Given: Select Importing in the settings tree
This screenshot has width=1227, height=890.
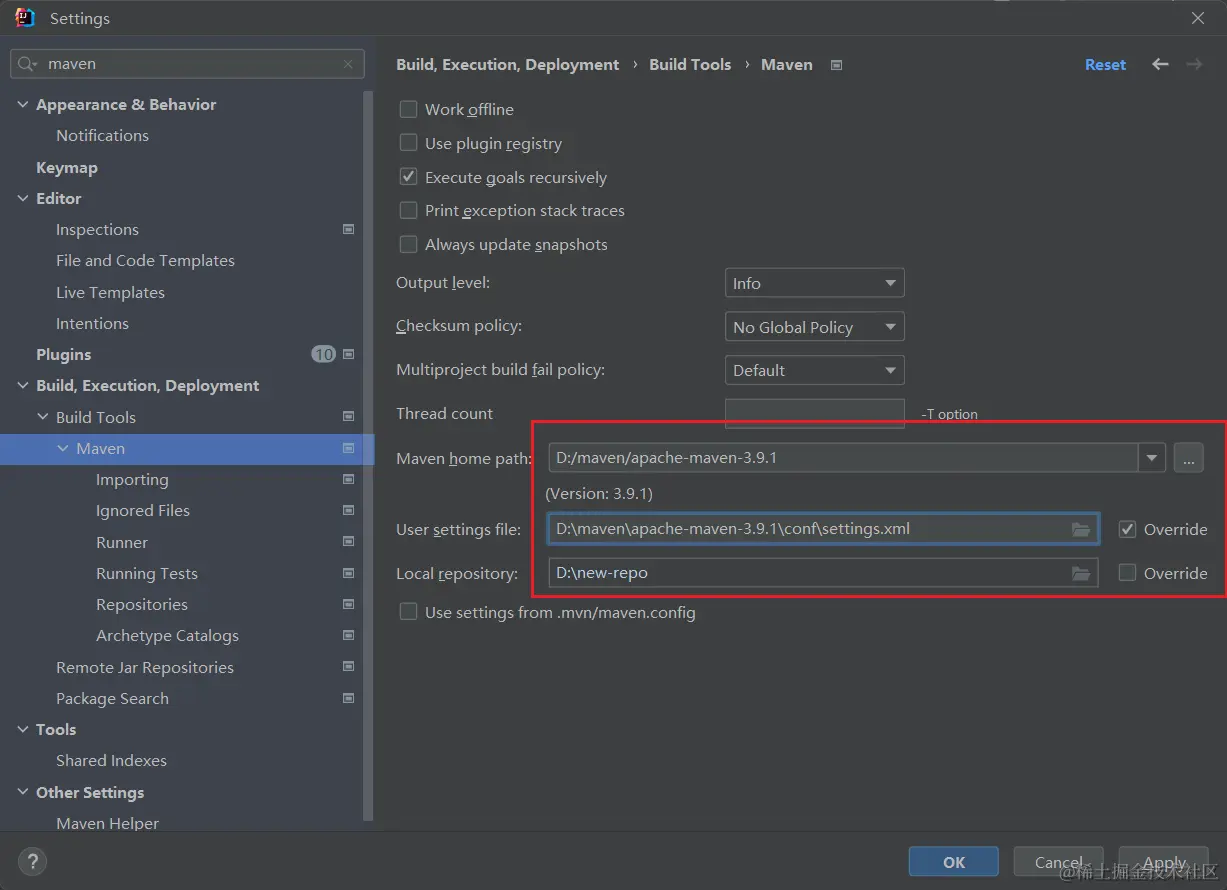Looking at the screenshot, I should 132,479.
